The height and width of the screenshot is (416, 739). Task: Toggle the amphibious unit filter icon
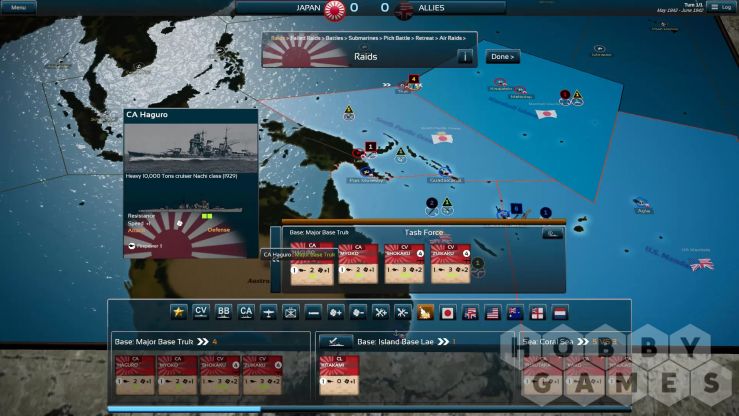point(291,312)
